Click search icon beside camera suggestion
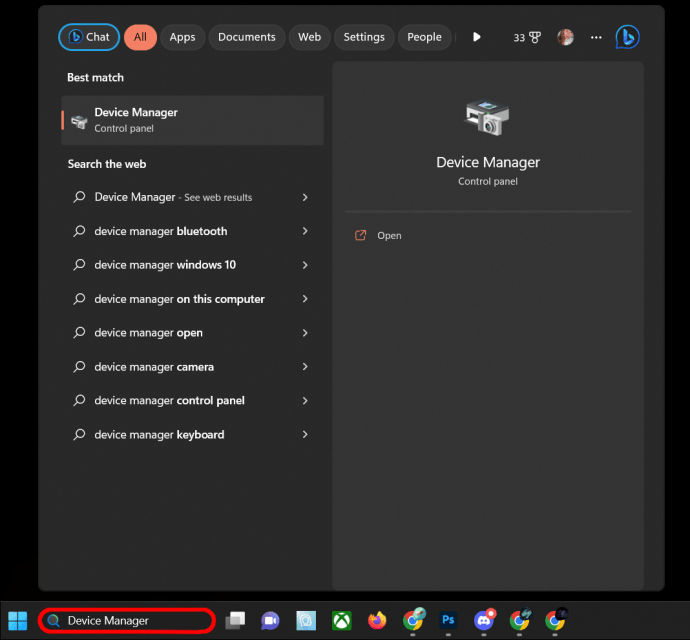Image resolution: width=690 pixels, height=640 pixels. pyautogui.click(x=79, y=367)
